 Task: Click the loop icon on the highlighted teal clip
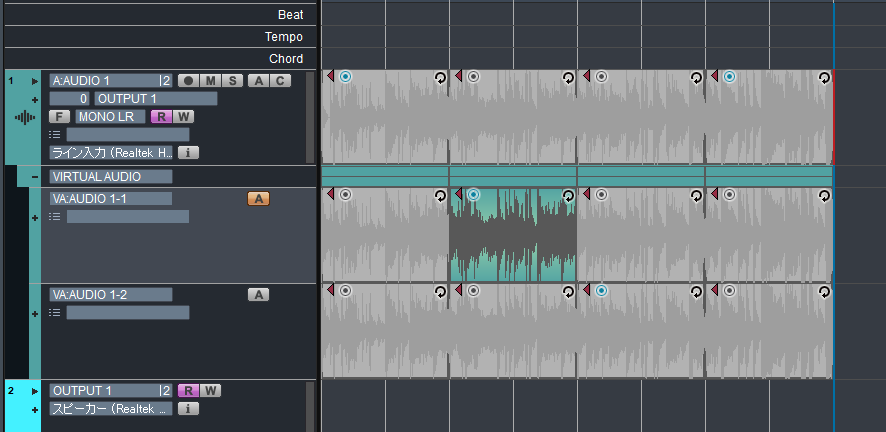[568, 196]
